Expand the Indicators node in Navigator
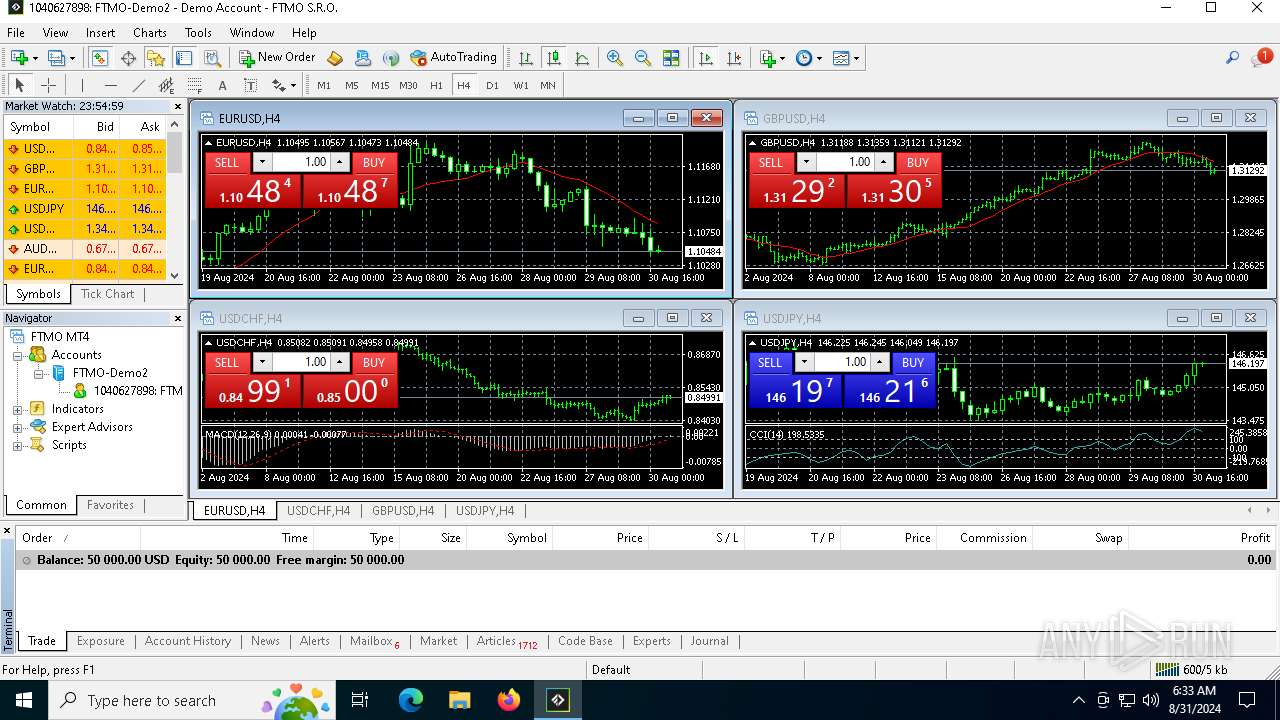Screen dimensions: 1280x720 pos(17,409)
